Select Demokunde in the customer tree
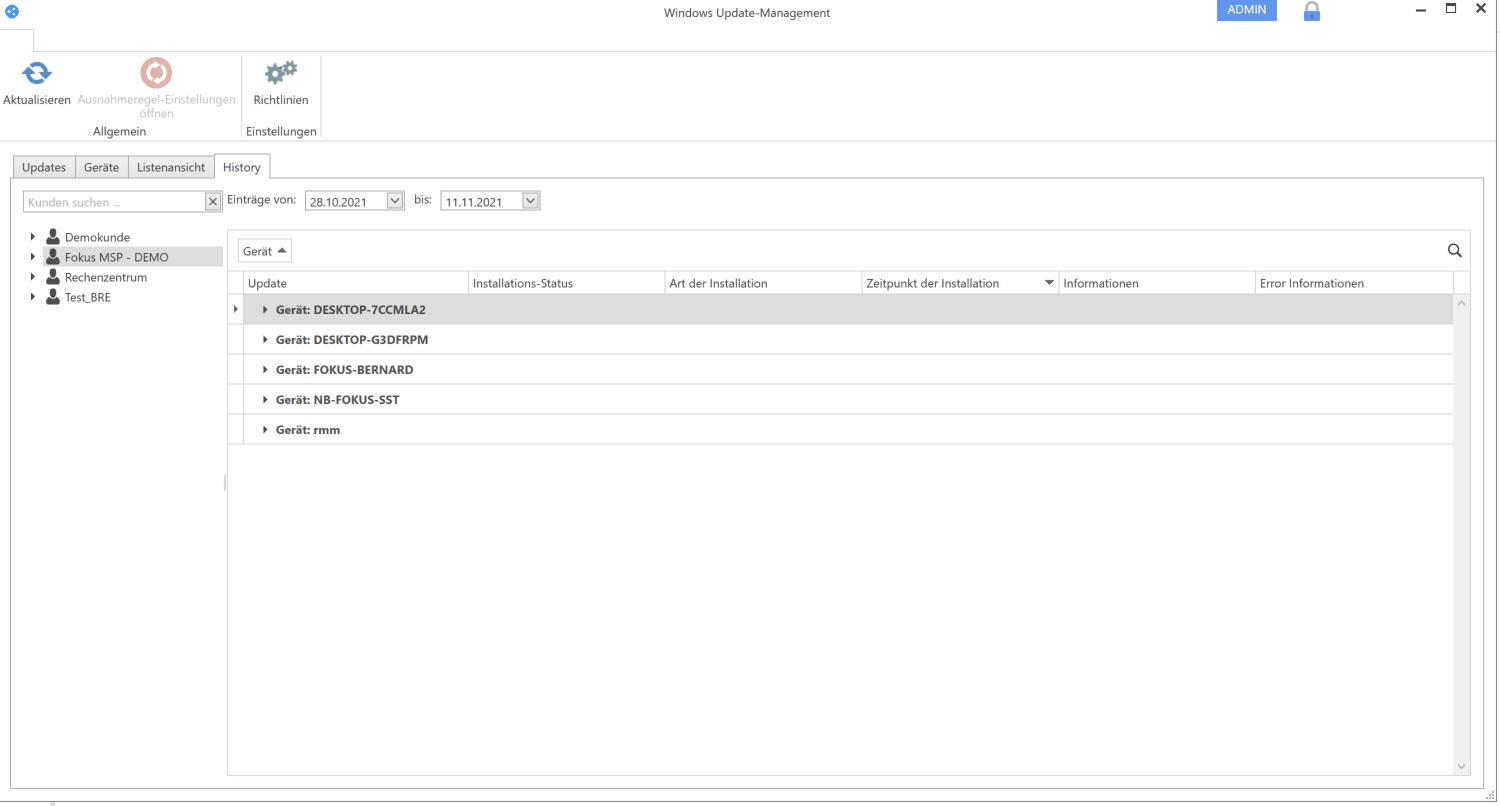This screenshot has width=1500, height=806. pyautogui.click(x=97, y=237)
